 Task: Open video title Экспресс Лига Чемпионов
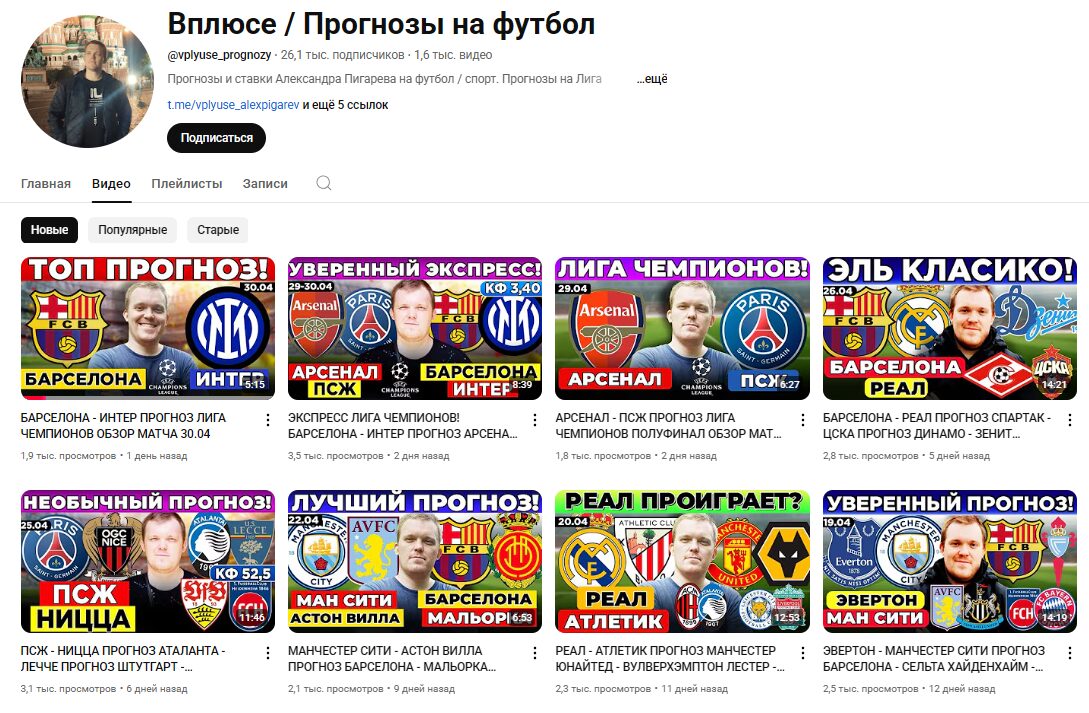403,426
